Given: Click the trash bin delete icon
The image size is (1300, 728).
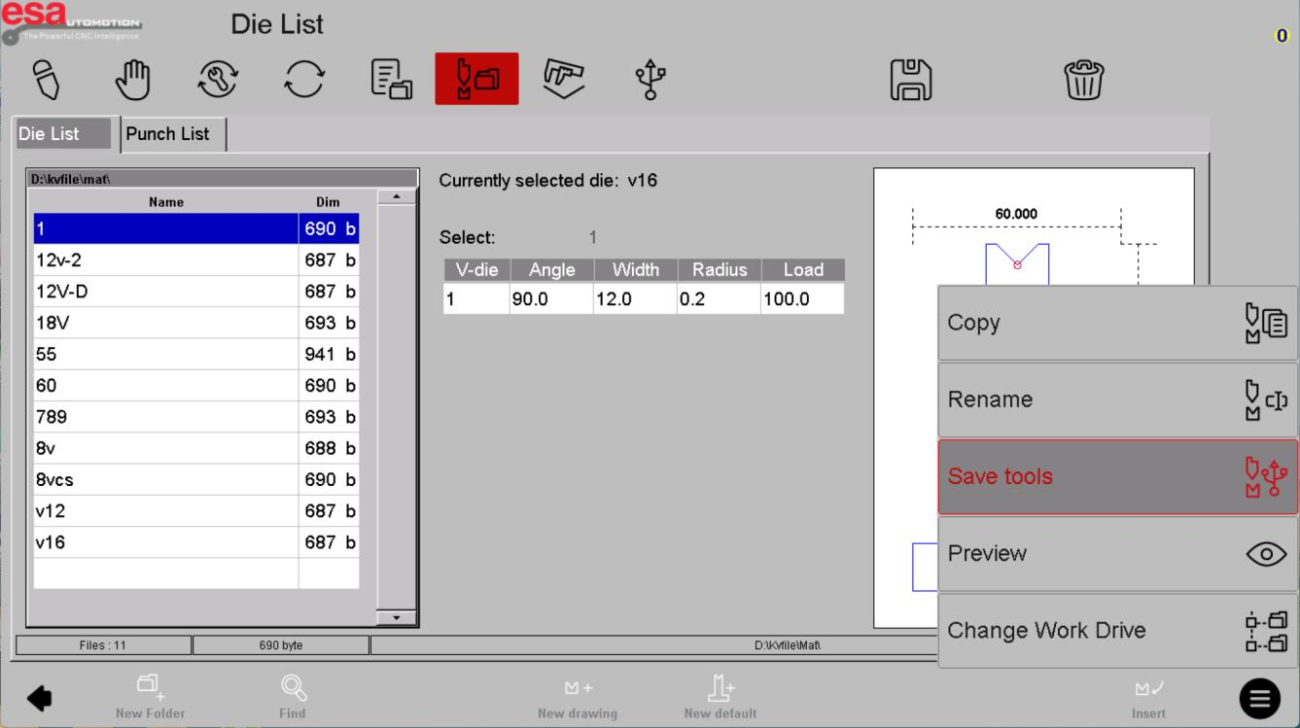Looking at the screenshot, I should pyautogui.click(x=1083, y=80).
